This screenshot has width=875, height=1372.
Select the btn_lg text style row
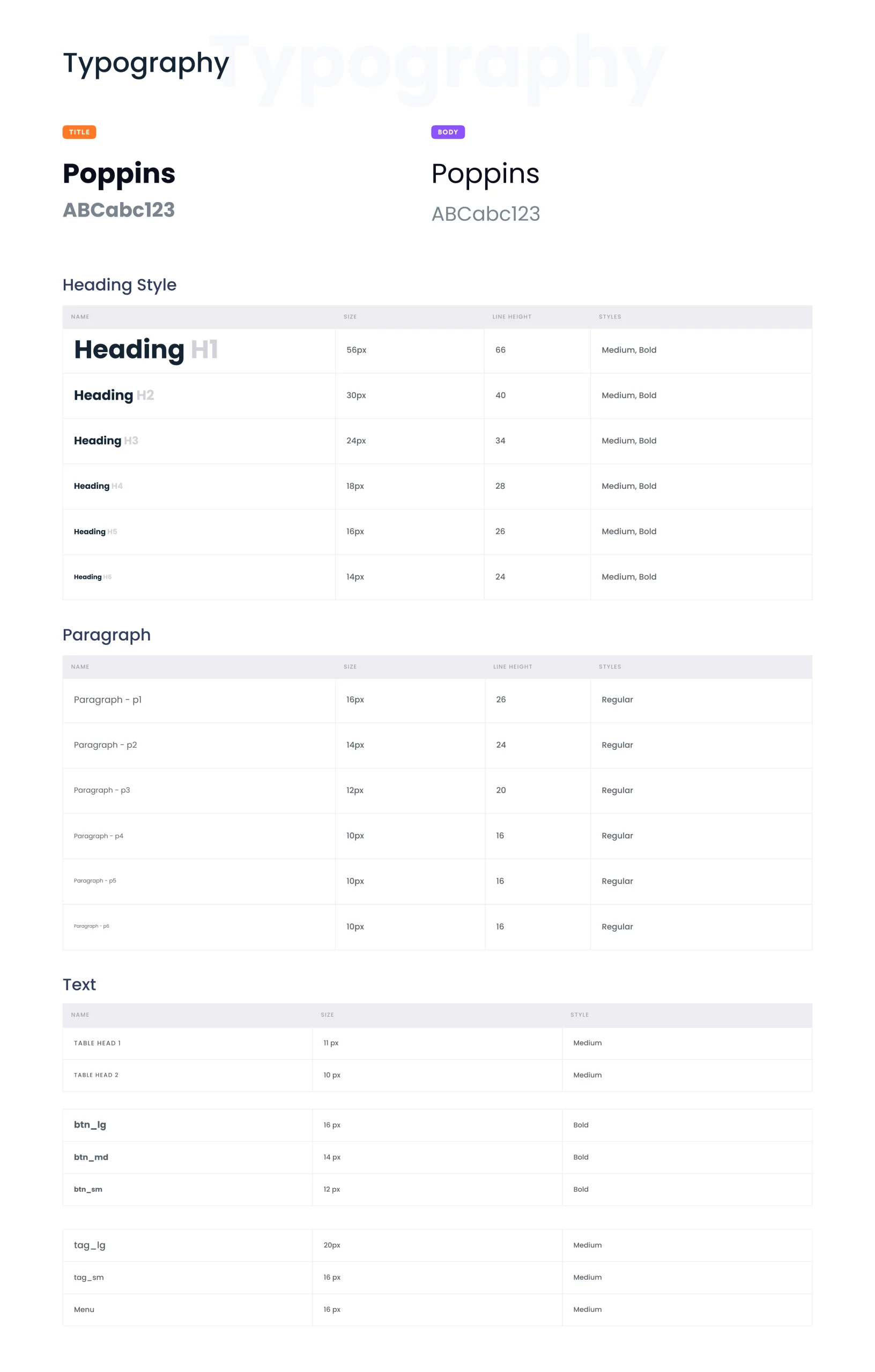pyautogui.click(x=90, y=1124)
